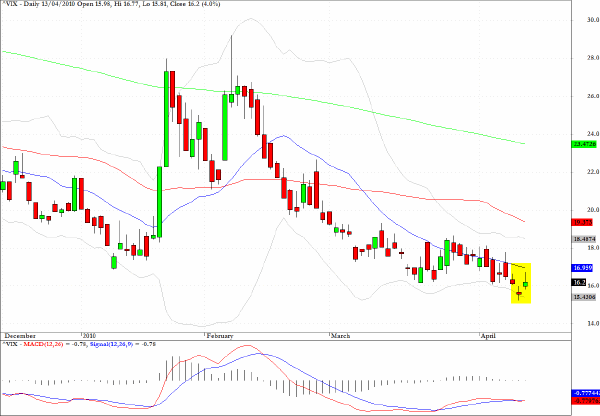This screenshot has height=416, width=600.
Task: Click the 2010 label on the time axis
Action: pyautogui.click(x=89, y=336)
